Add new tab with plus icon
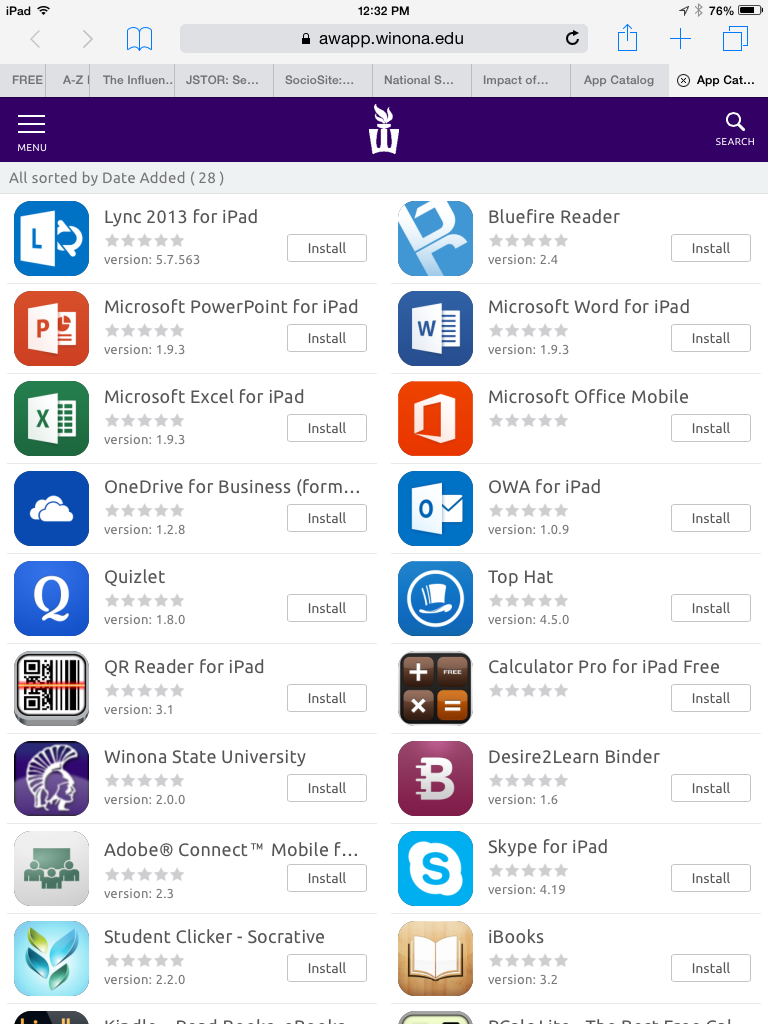Screen dimensions: 768x1024 coord(680,39)
